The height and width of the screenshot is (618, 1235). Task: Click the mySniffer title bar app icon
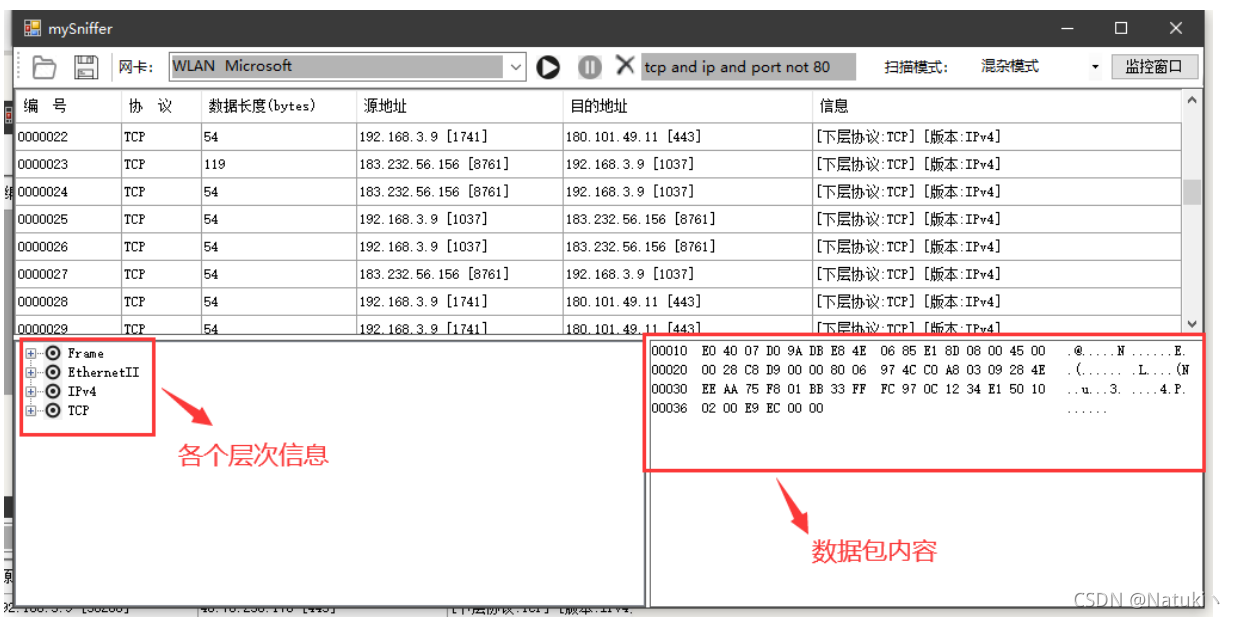click(x=32, y=29)
